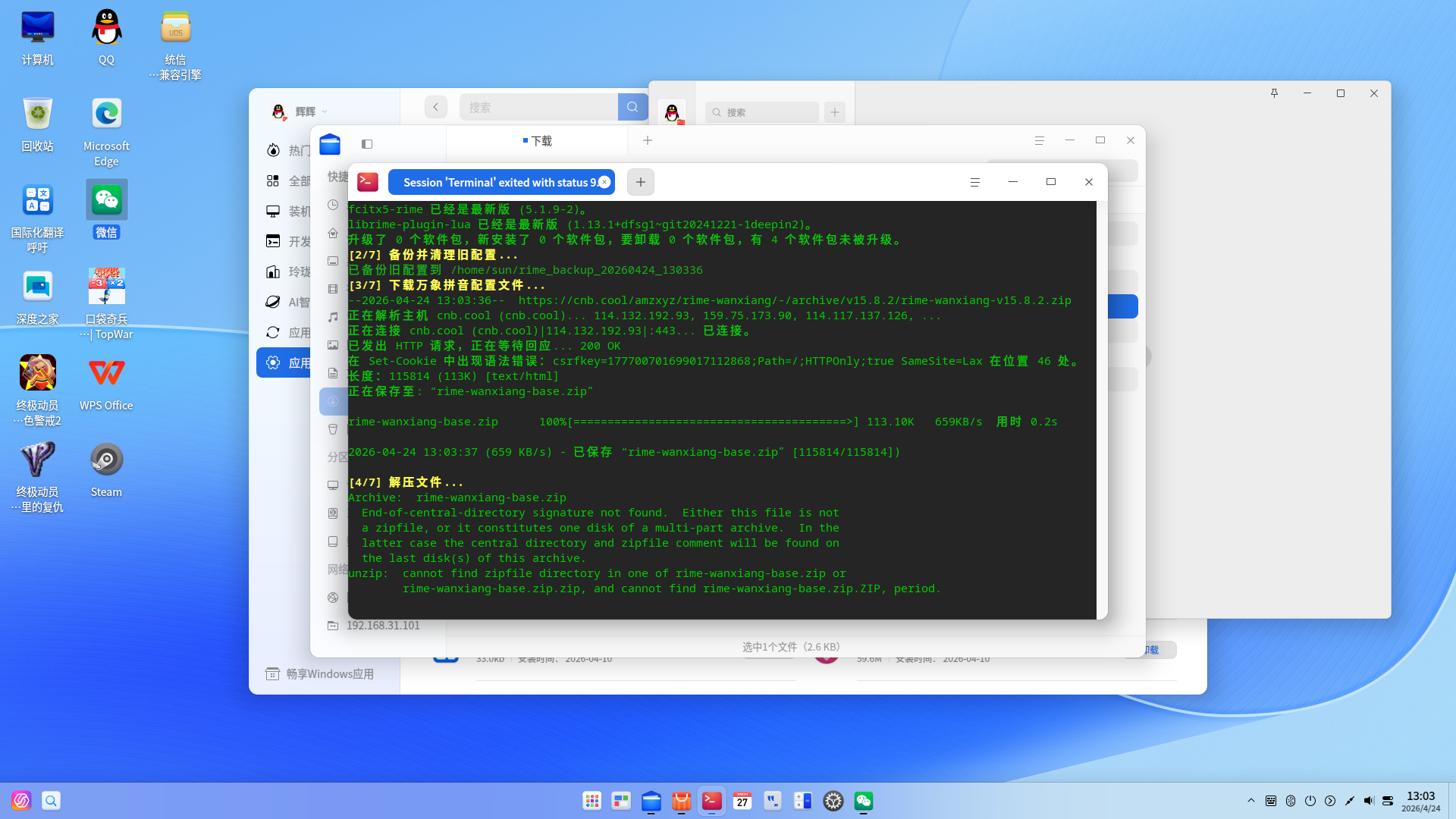This screenshot has height=819, width=1456.
Task: Expand the system tray arrow
Action: (x=1251, y=801)
